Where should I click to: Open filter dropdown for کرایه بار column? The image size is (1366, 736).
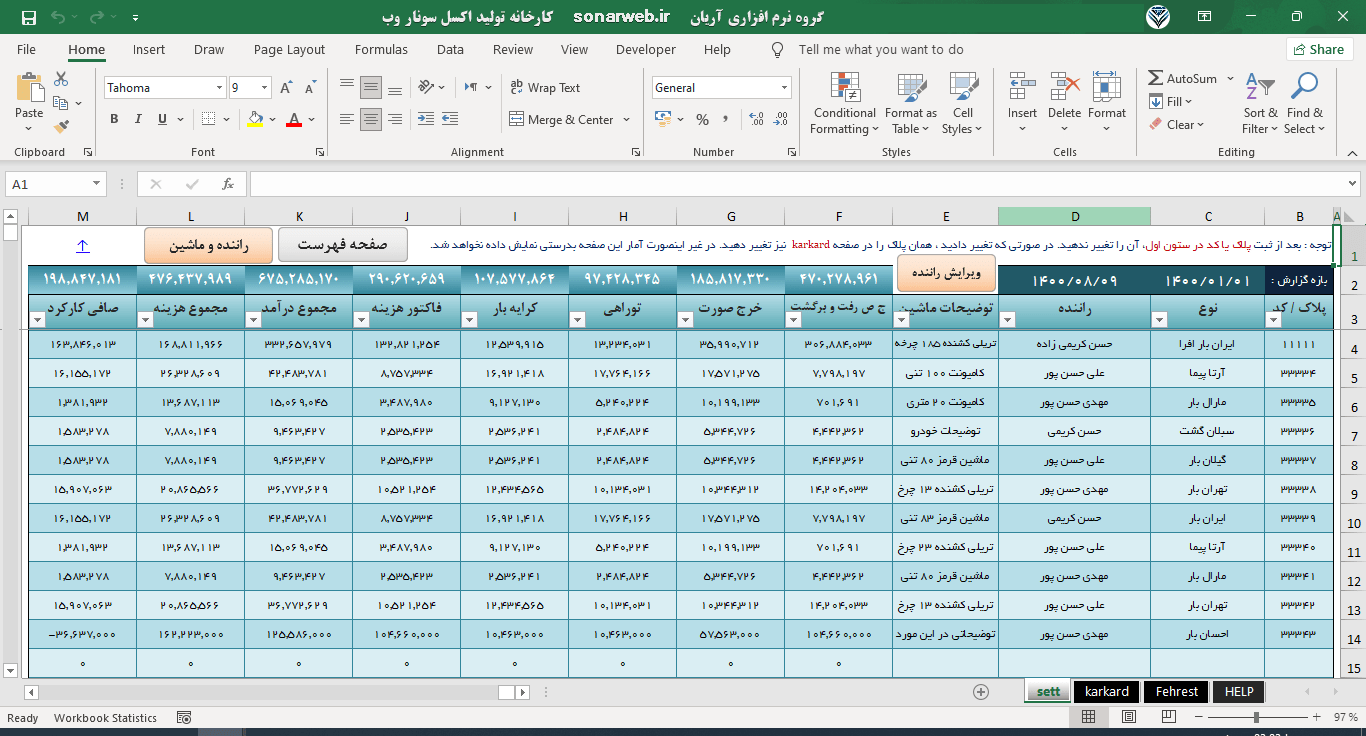470,320
